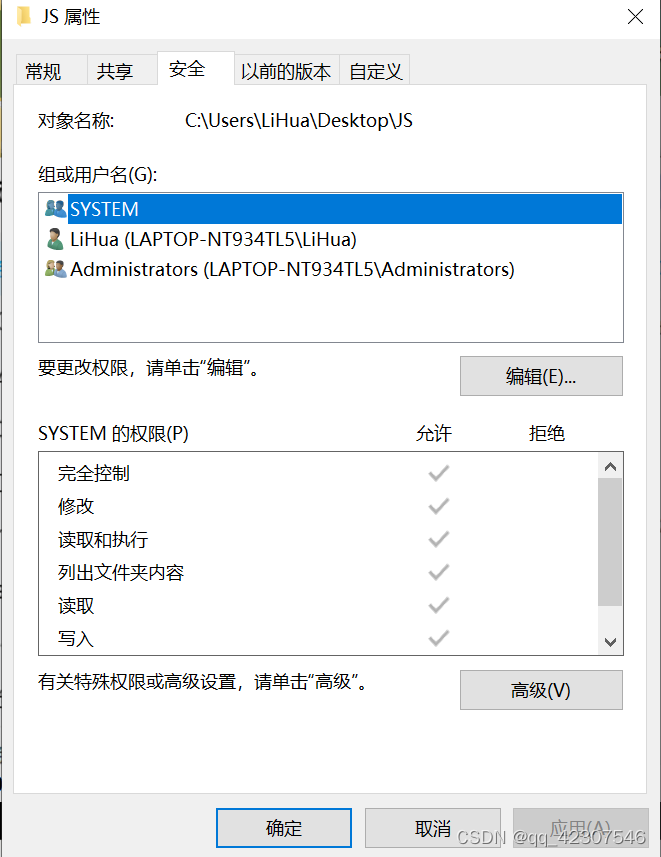The image size is (661, 857).
Task: Open the 以前的版本 tab
Action: click(x=286, y=69)
